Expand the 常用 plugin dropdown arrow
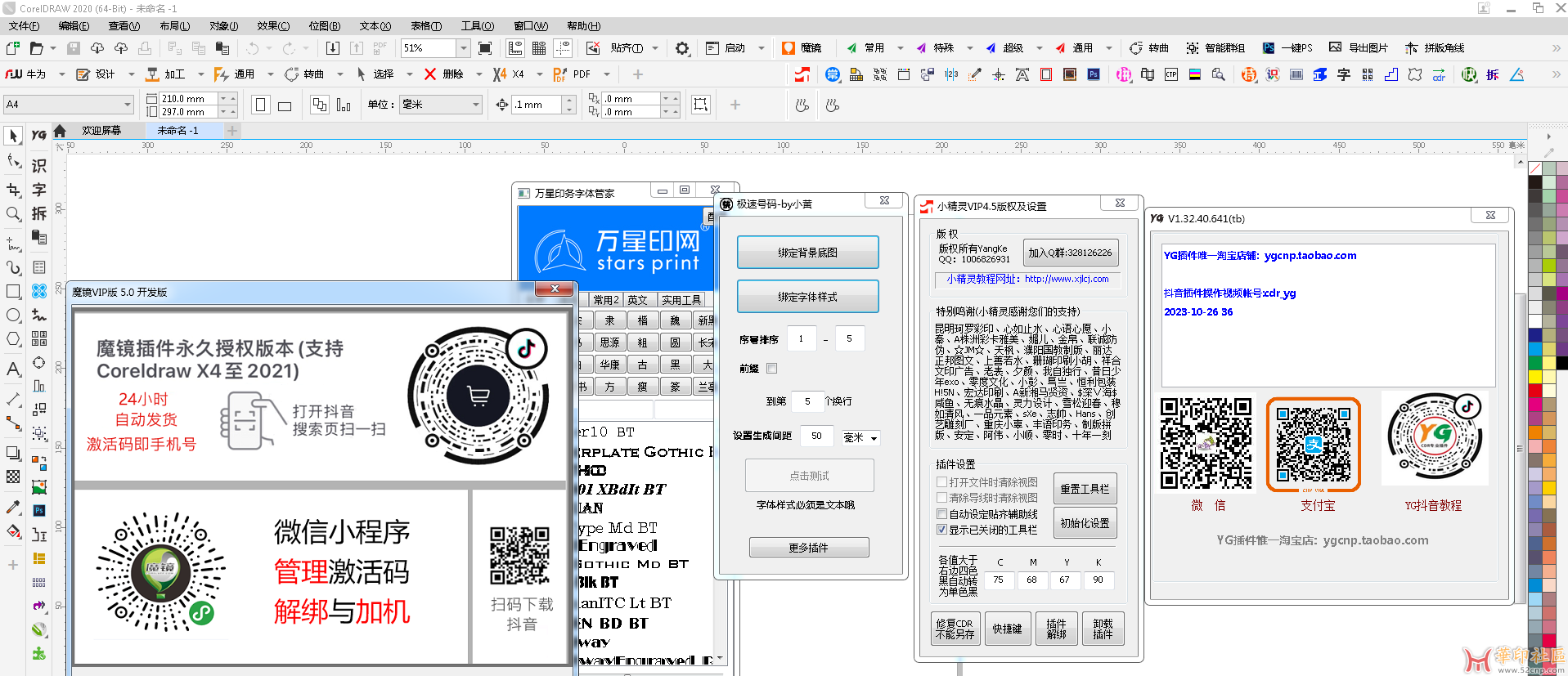 [x=900, y=48]
